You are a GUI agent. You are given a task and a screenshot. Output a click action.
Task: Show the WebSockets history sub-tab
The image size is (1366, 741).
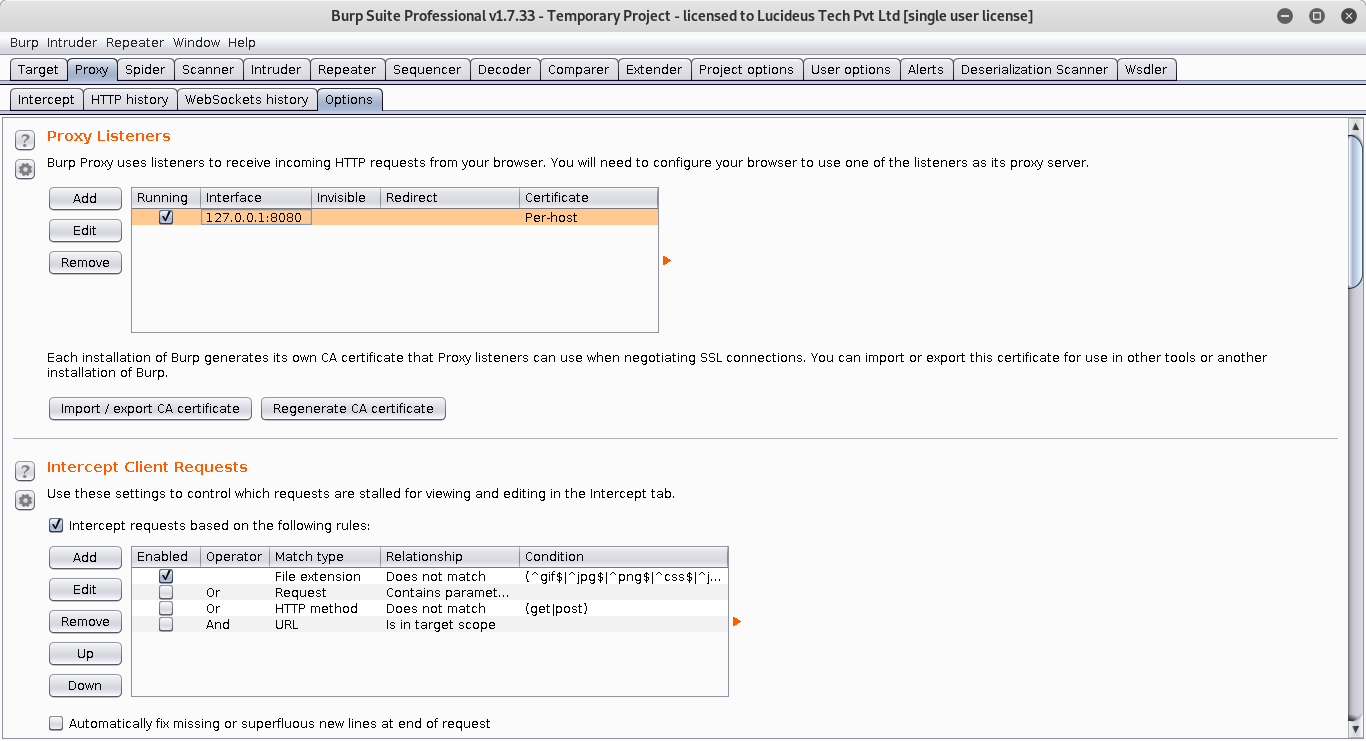click(247, 99)
